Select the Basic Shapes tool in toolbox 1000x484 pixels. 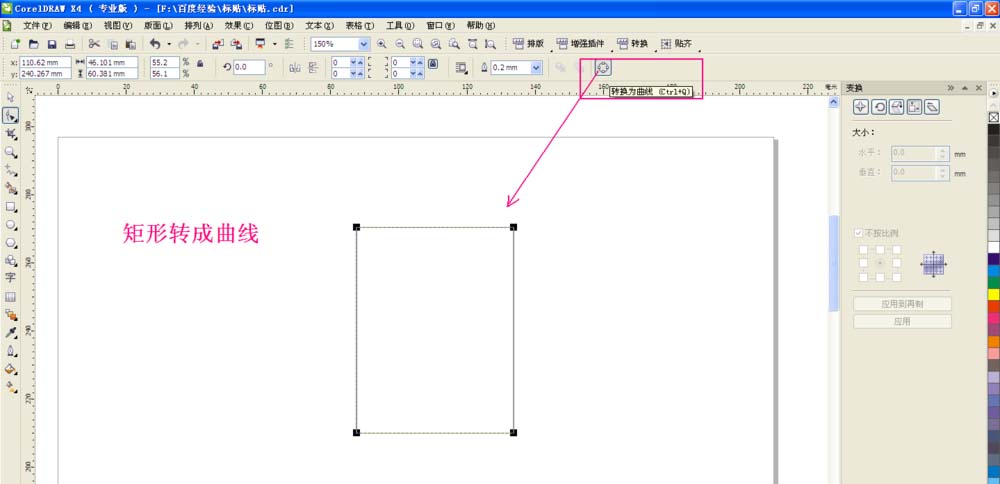click(x=10, y=260)
